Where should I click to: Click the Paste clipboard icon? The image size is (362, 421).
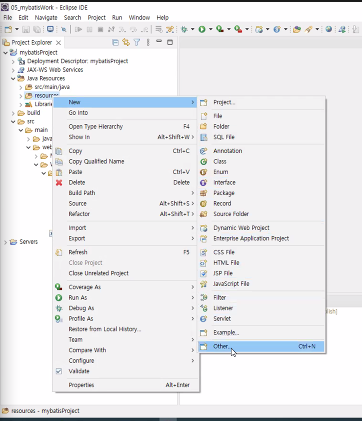coord(59,172)
